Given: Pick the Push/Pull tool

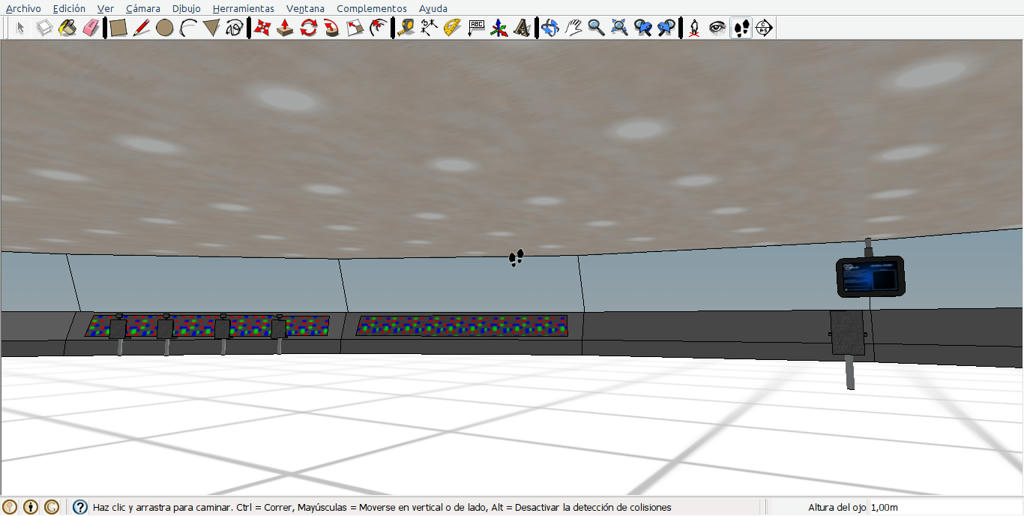Looking at the screenshot, I should click(x=285, y=27).
